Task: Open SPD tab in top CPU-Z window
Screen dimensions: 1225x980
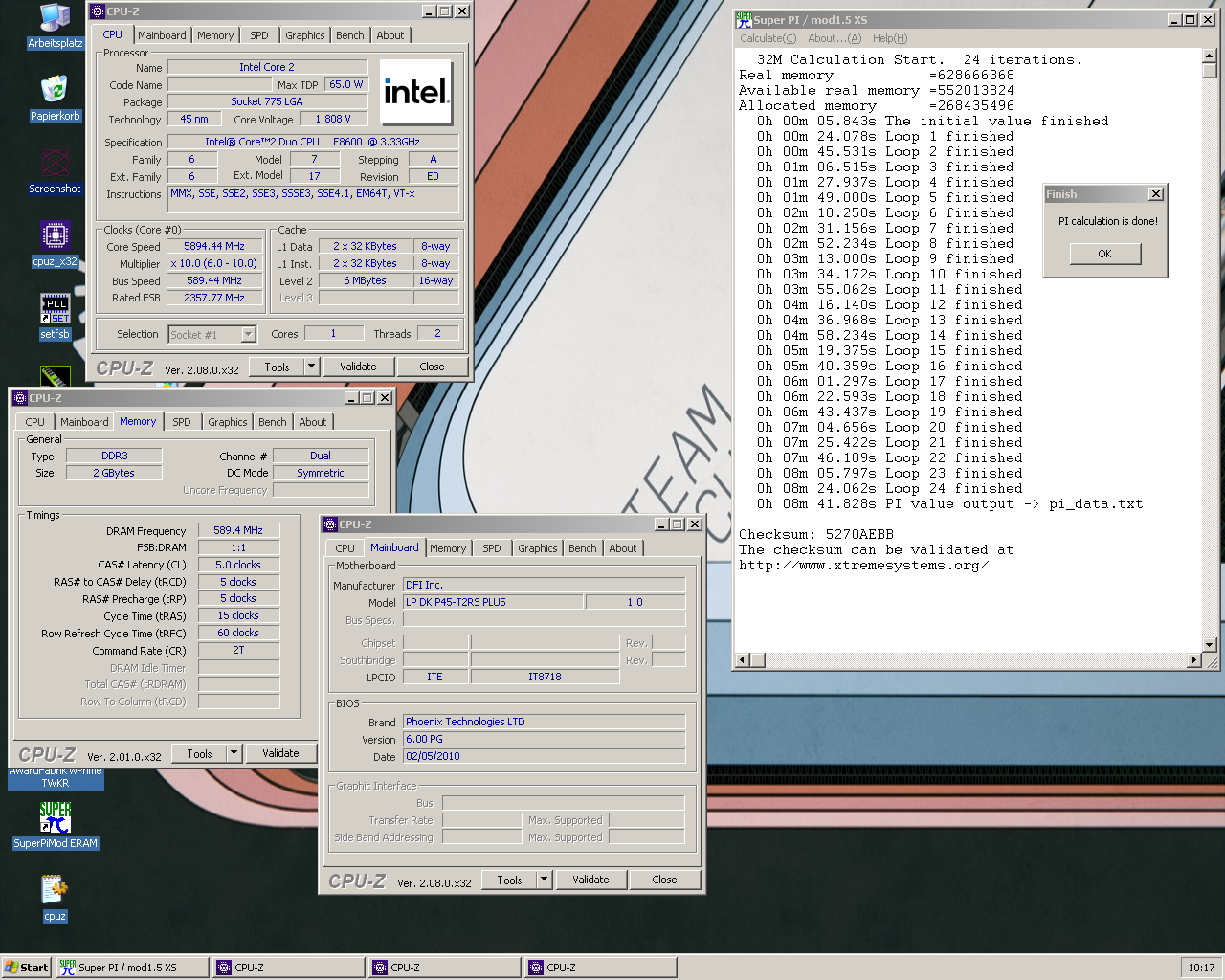Action: (259, 35)
